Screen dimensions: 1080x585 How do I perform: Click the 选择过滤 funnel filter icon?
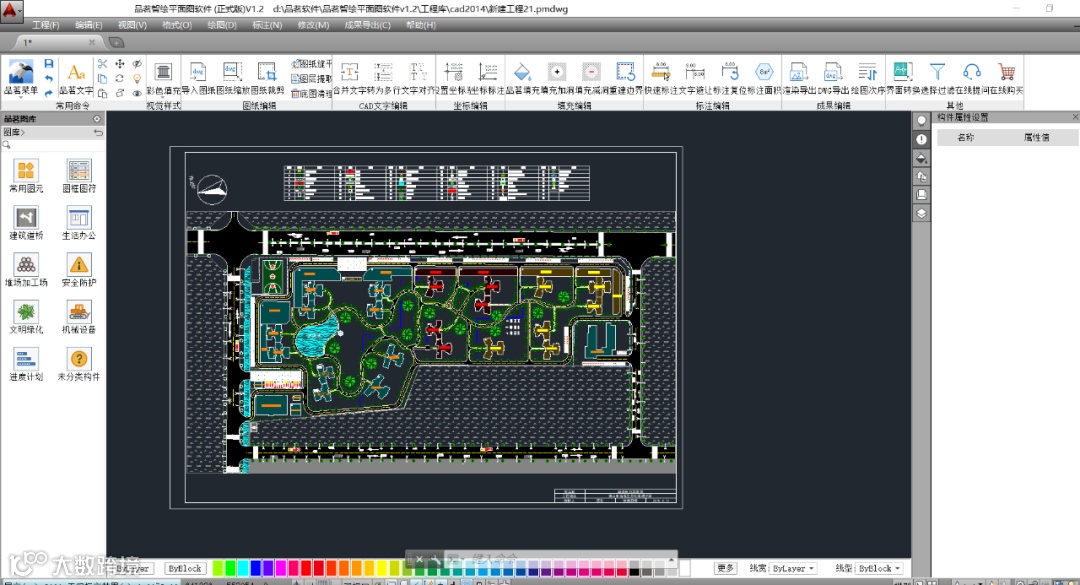coord(937,72)
